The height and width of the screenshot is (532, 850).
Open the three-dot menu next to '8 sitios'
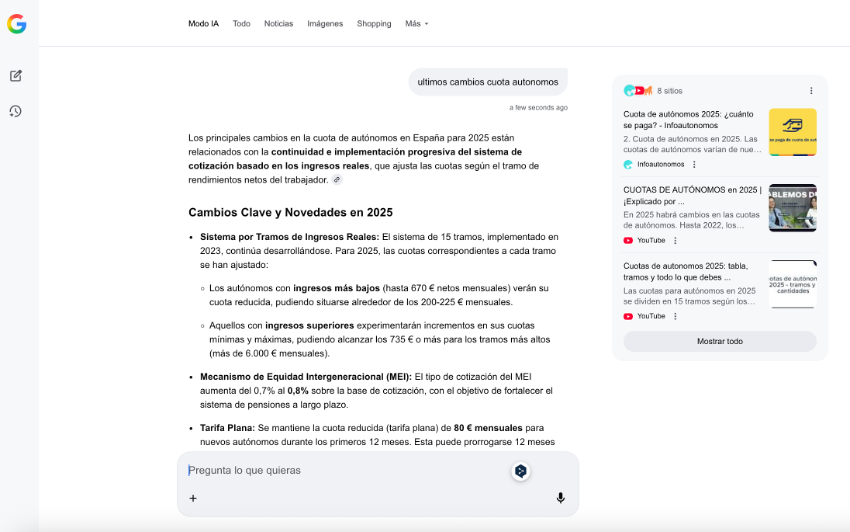click(811, 91)
